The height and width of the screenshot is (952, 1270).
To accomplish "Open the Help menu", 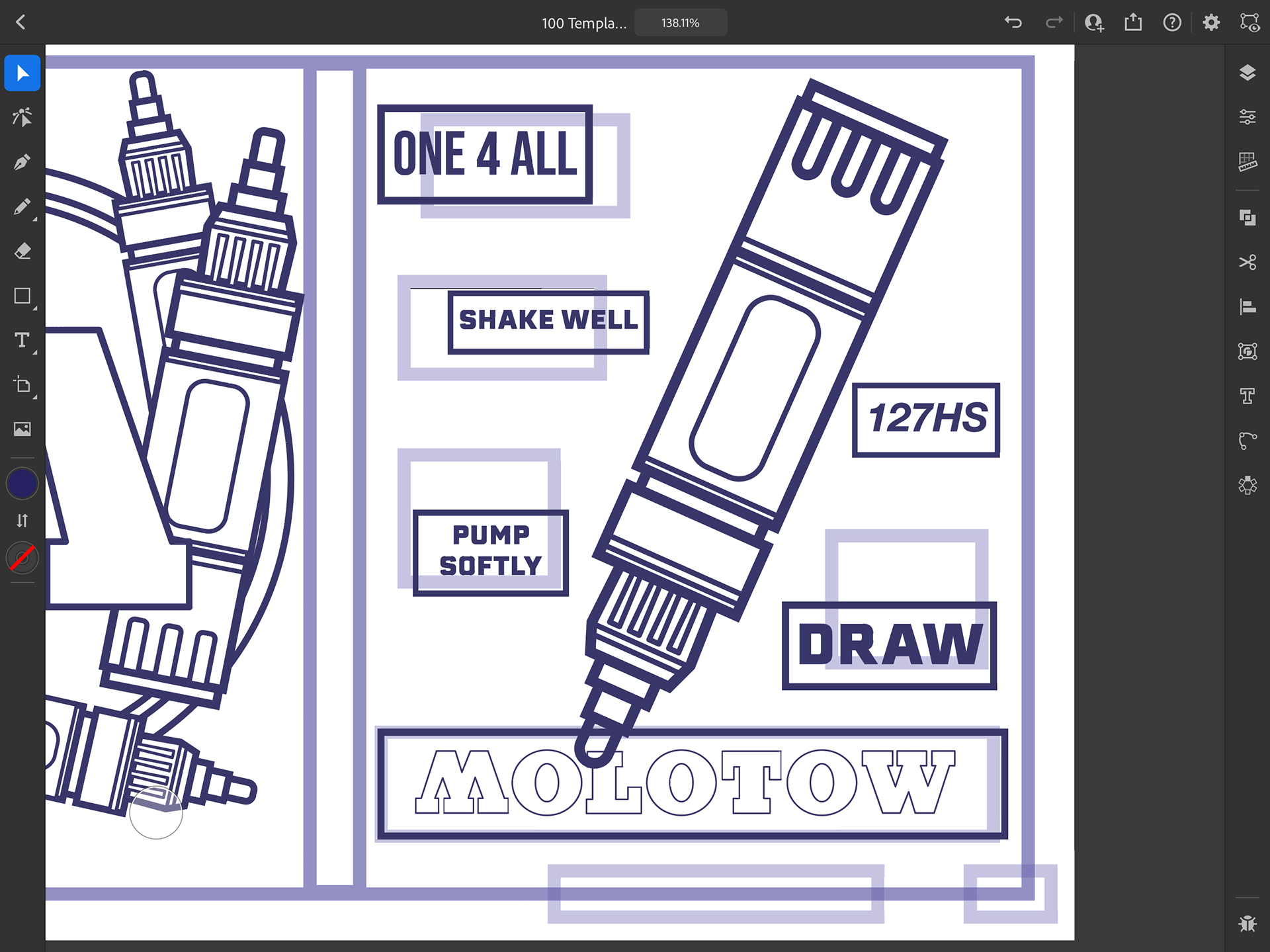I will tap(1172, 22).
